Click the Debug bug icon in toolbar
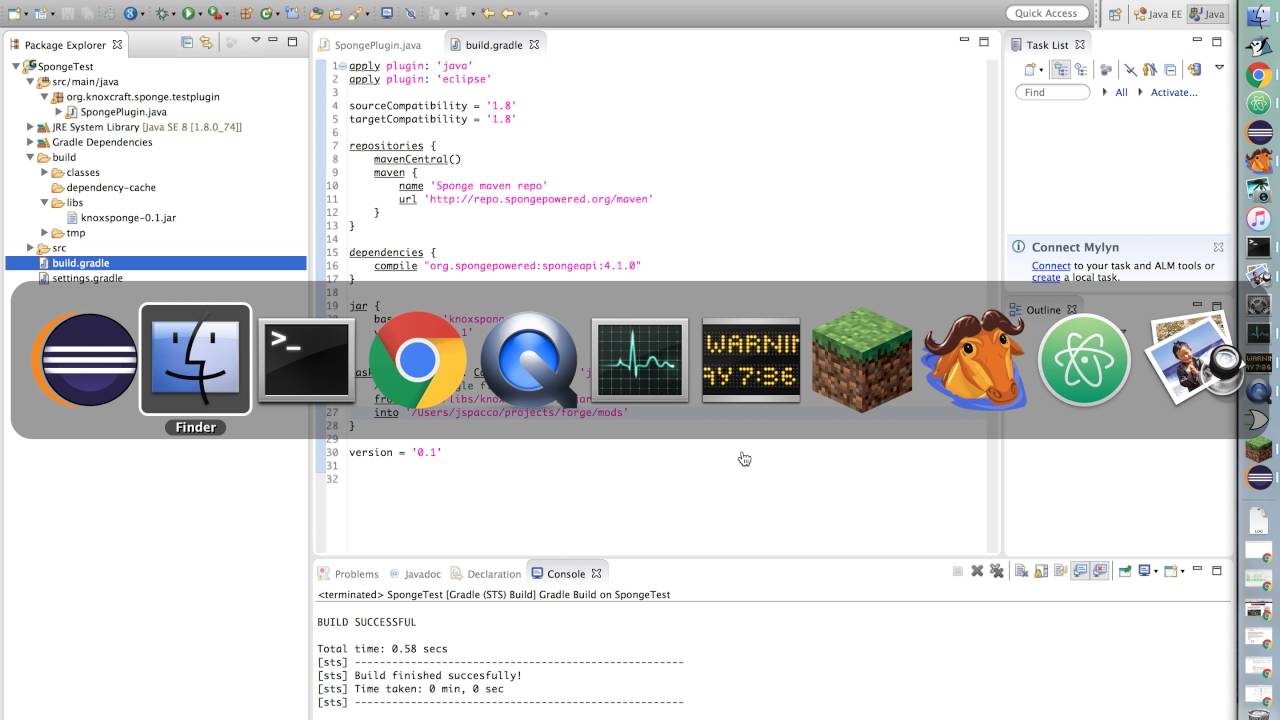The image size is (1280, 720). click(162, 13)
